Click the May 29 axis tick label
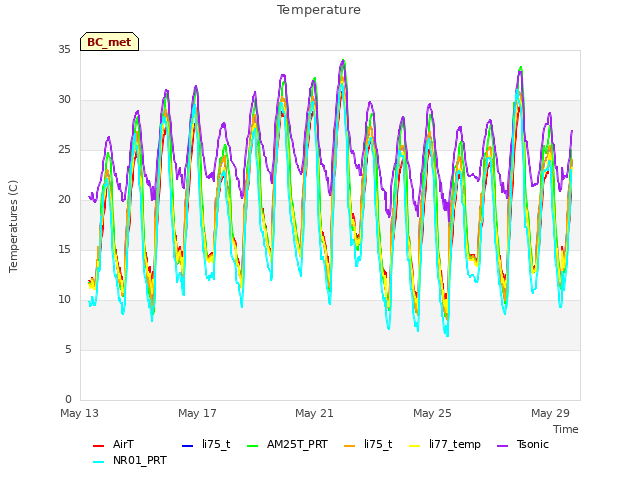 [x=550, y=413]
